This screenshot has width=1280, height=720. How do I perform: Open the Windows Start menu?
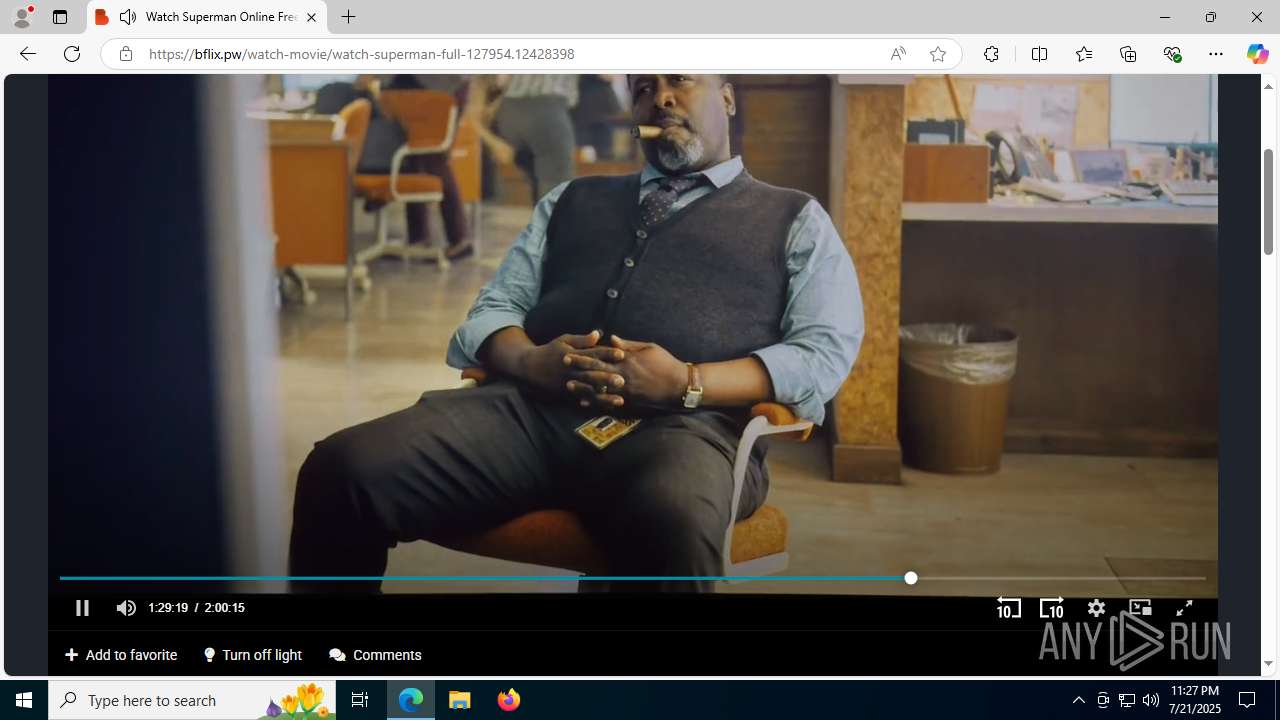[x=24, y=700]
